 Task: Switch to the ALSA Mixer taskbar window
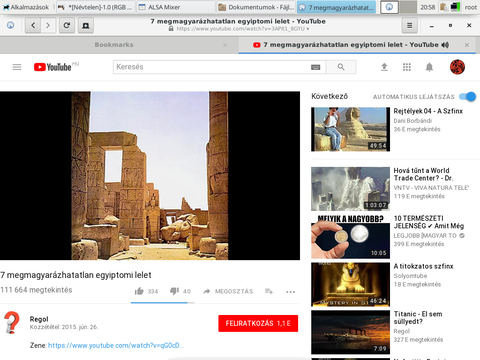[x=176, y=7]
